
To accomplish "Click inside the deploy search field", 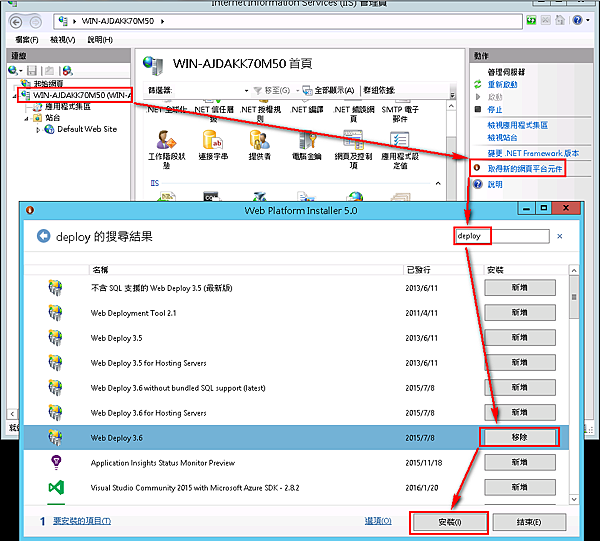I will [502, 236].
